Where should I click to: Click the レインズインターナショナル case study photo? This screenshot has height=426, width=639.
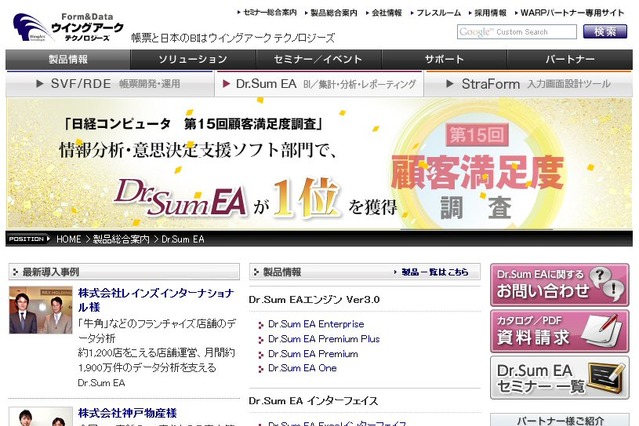[41, 310]
